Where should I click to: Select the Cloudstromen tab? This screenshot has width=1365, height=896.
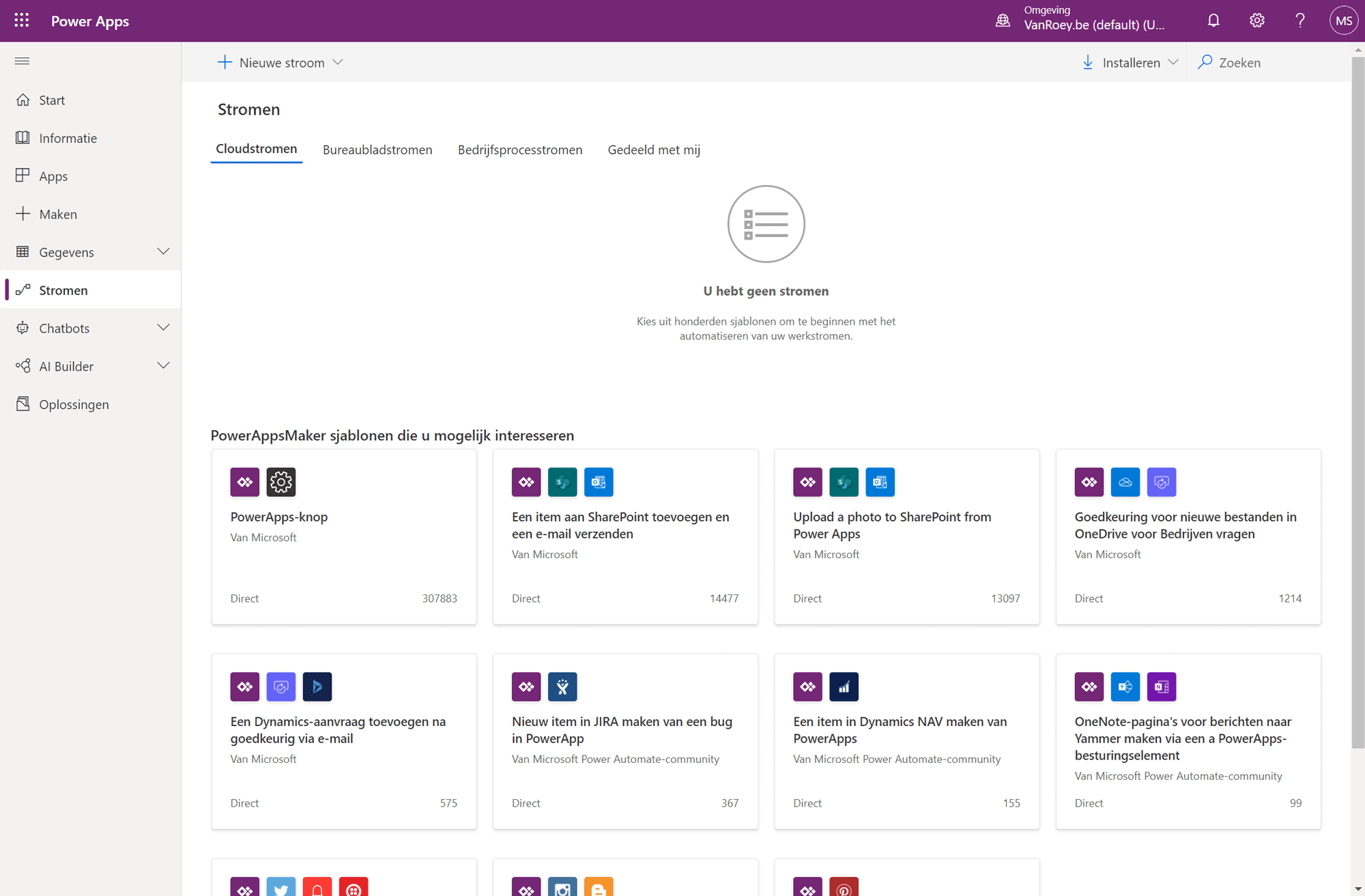257,149
